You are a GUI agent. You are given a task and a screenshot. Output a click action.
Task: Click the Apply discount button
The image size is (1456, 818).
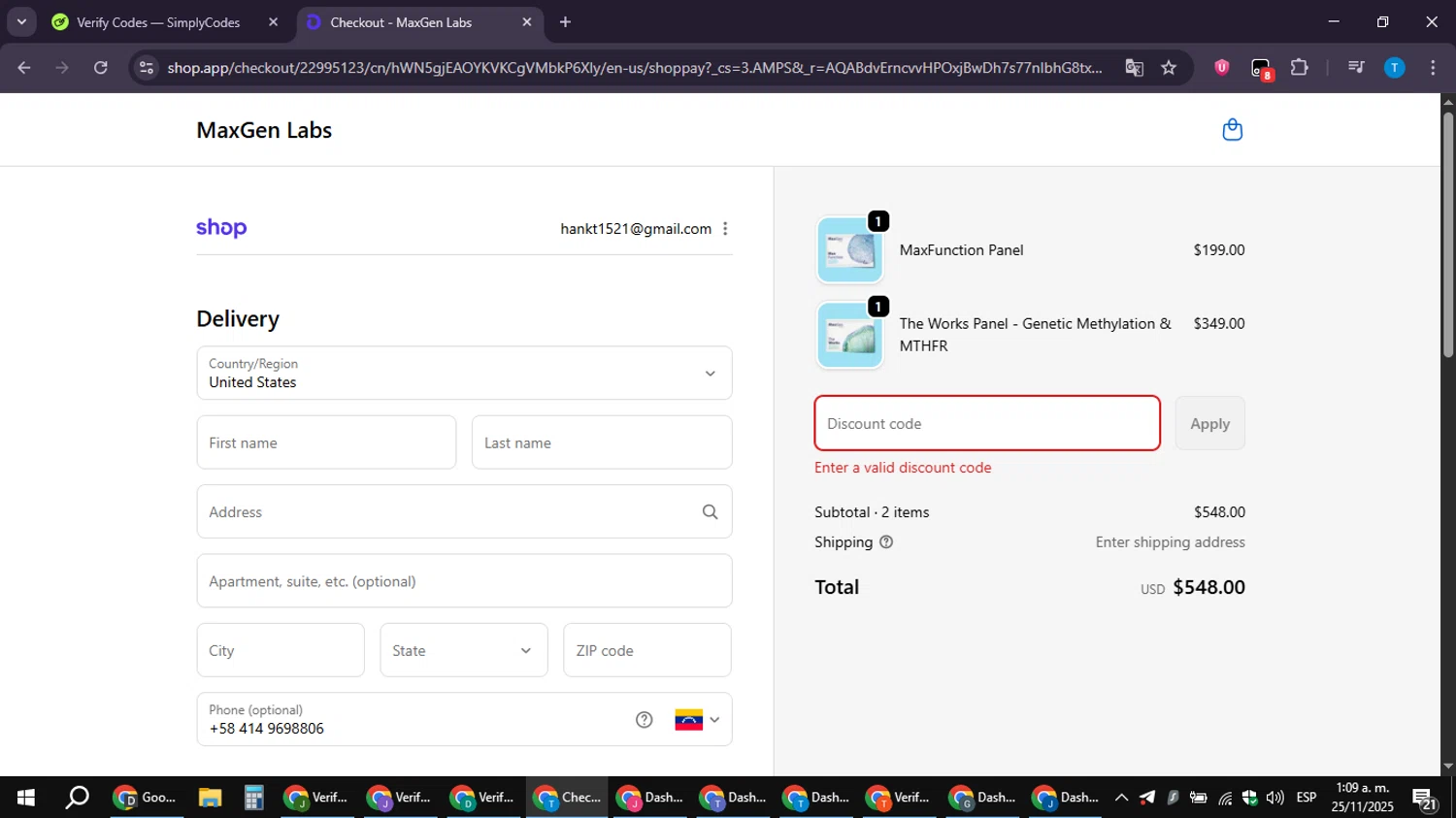[x=1209, y=423]
